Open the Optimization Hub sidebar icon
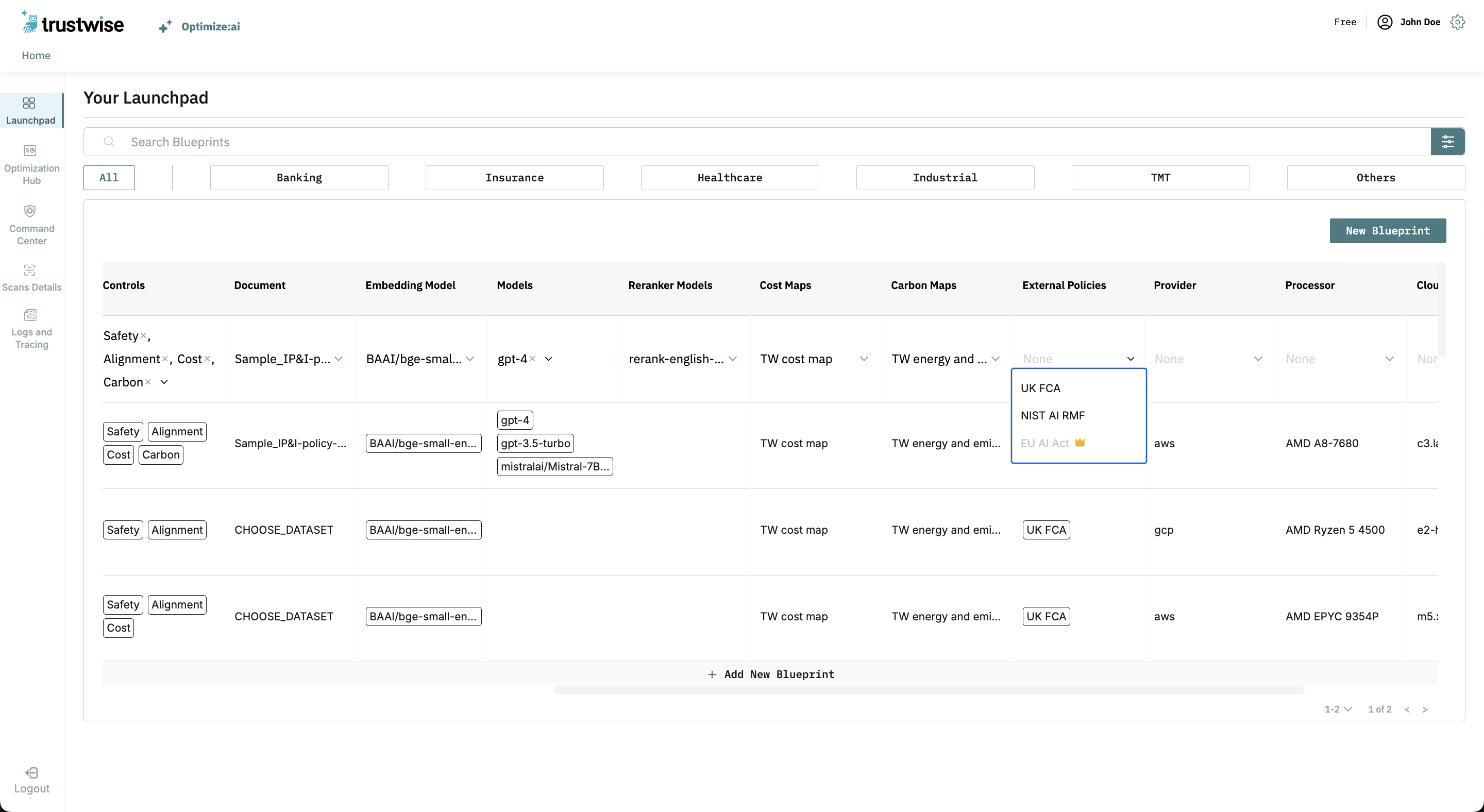 coord(30,150)
